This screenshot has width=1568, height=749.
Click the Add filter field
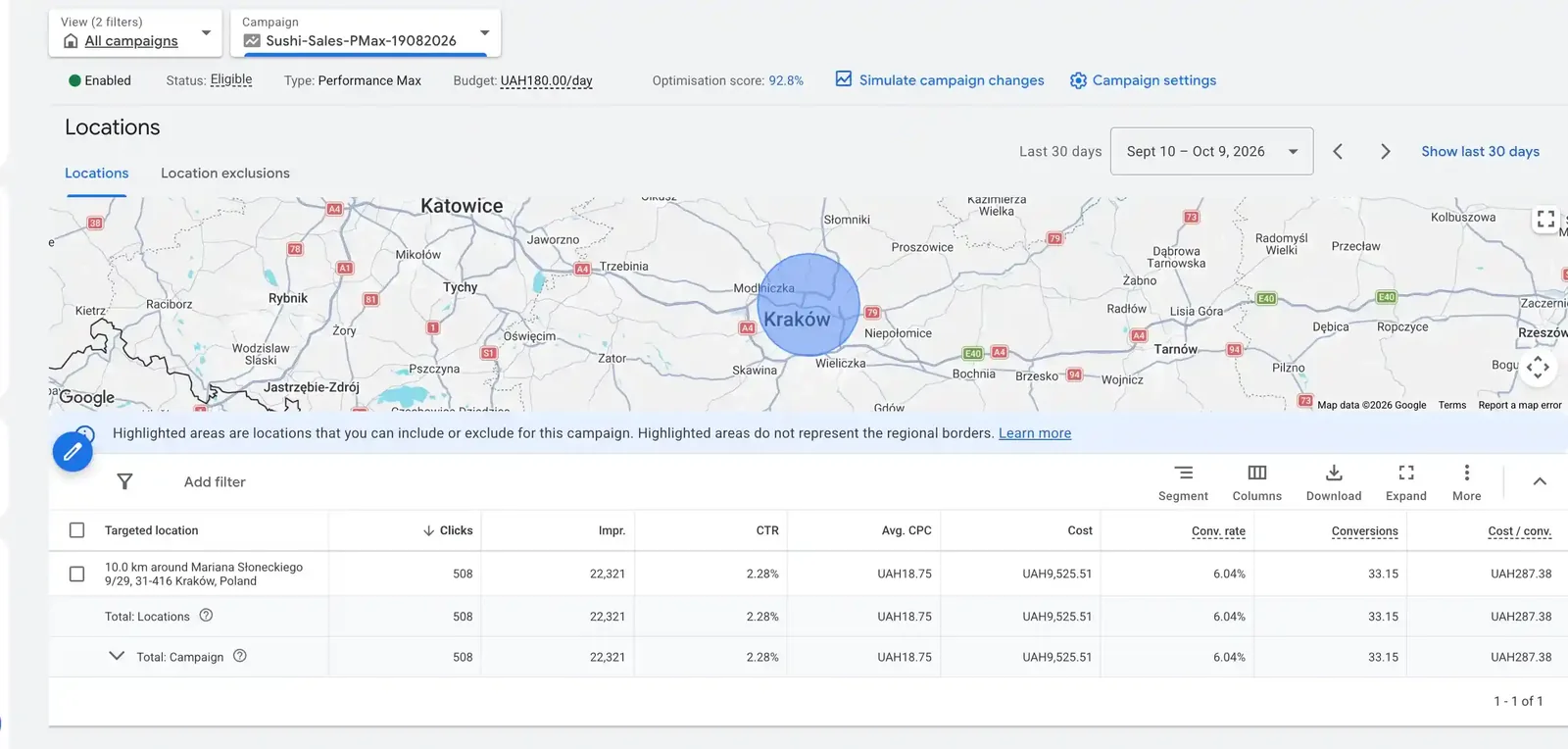[x=215, y=481]
